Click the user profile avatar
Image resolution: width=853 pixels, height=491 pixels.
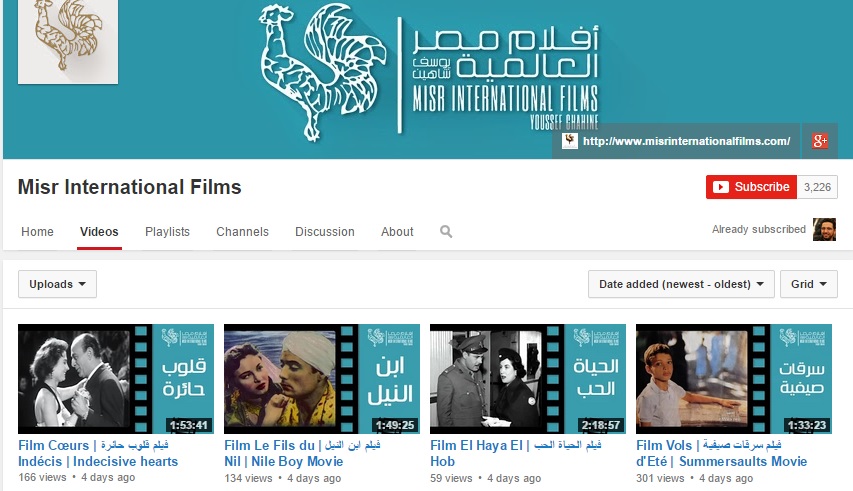click(824, 229)
